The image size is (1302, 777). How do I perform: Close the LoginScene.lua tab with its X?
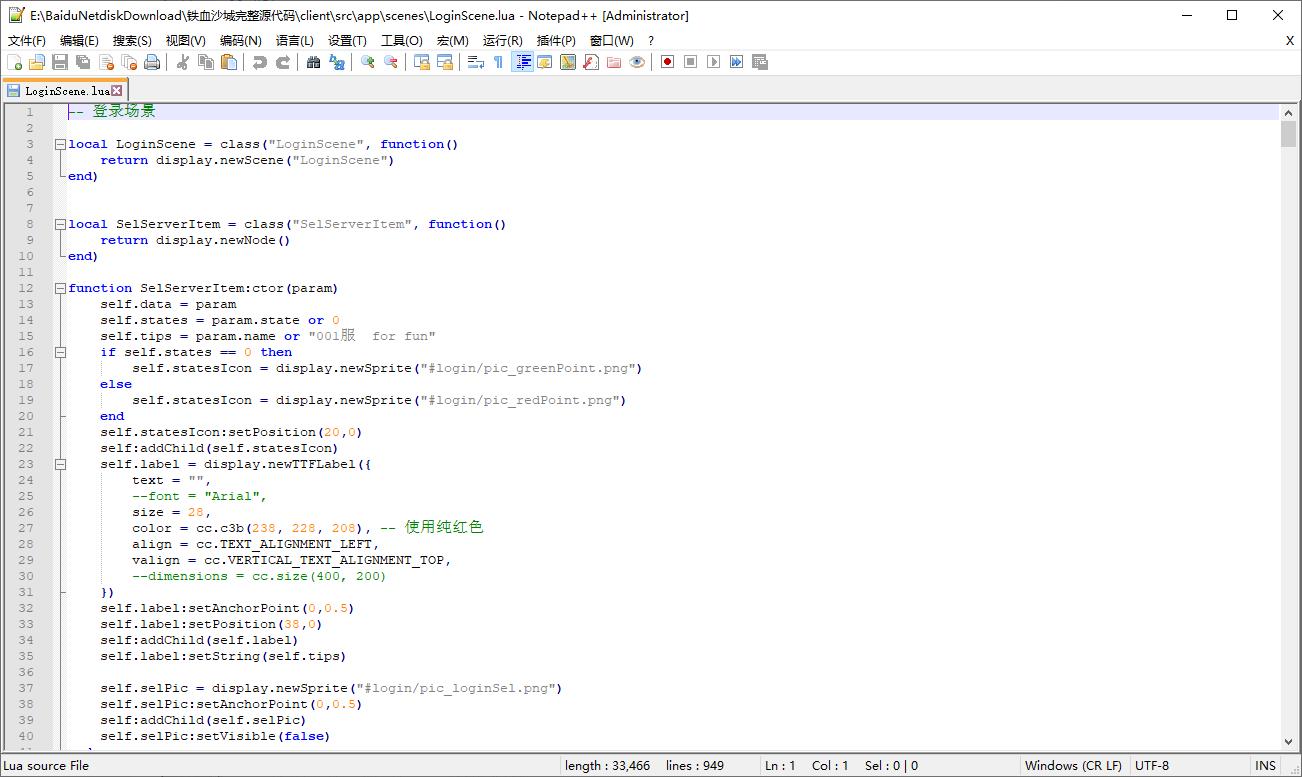click(x=117, y=91)
